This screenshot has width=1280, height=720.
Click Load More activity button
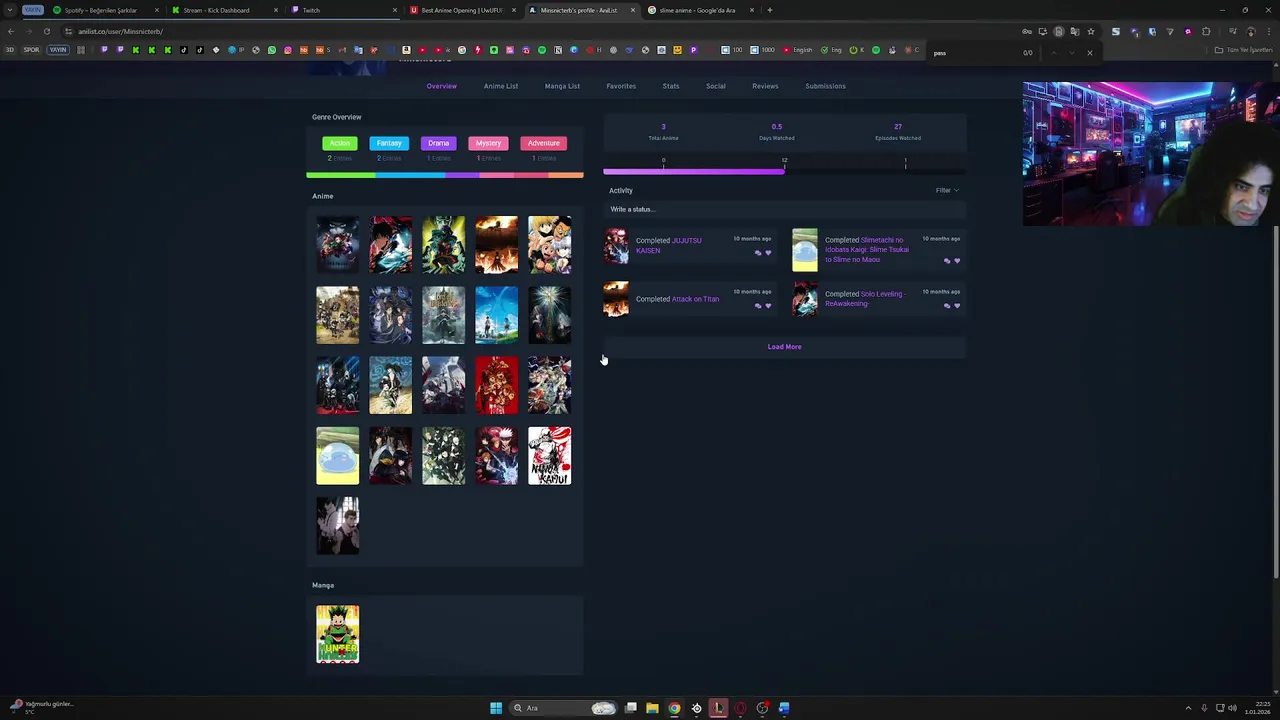785,347
